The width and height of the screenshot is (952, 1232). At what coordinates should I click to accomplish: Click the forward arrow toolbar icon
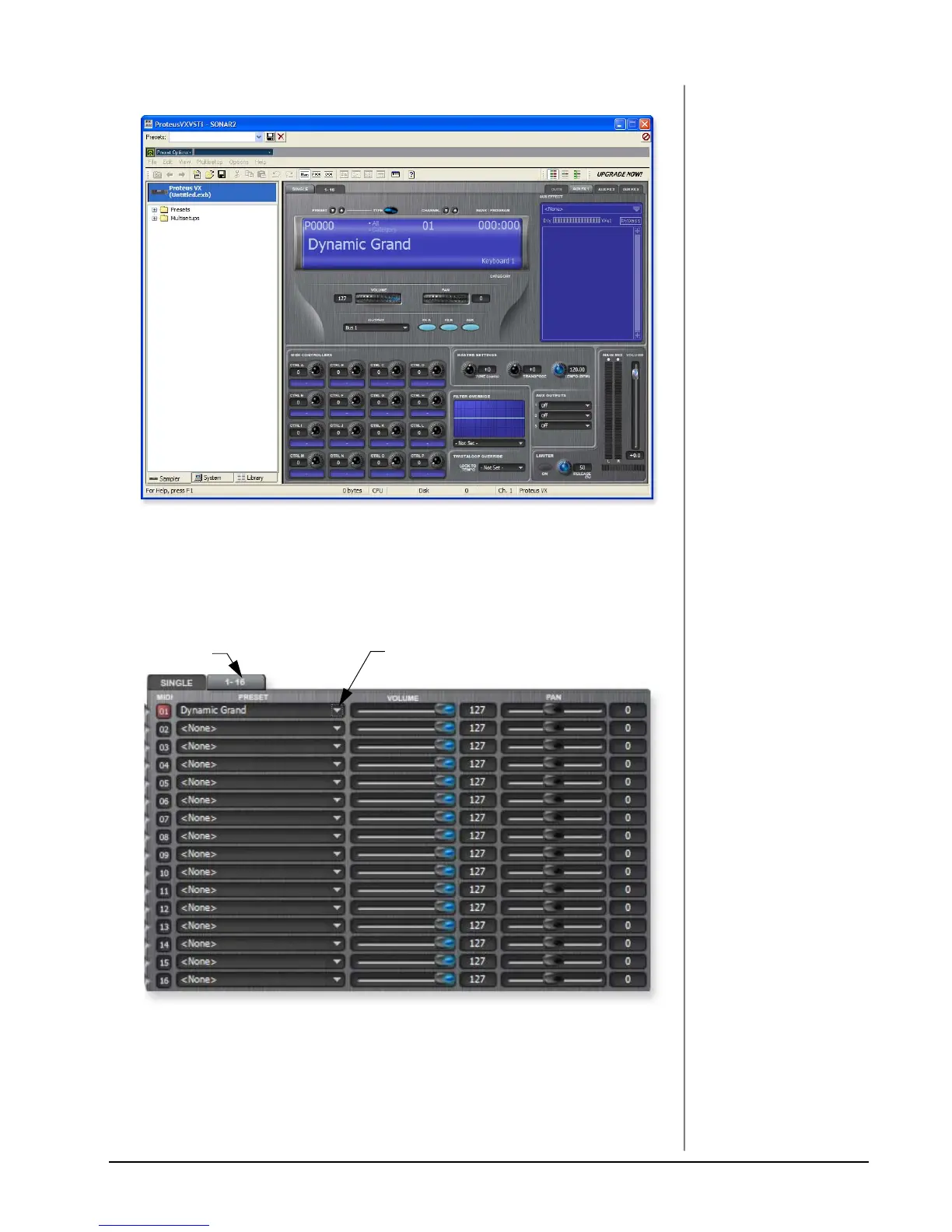[x=182, y=174]
